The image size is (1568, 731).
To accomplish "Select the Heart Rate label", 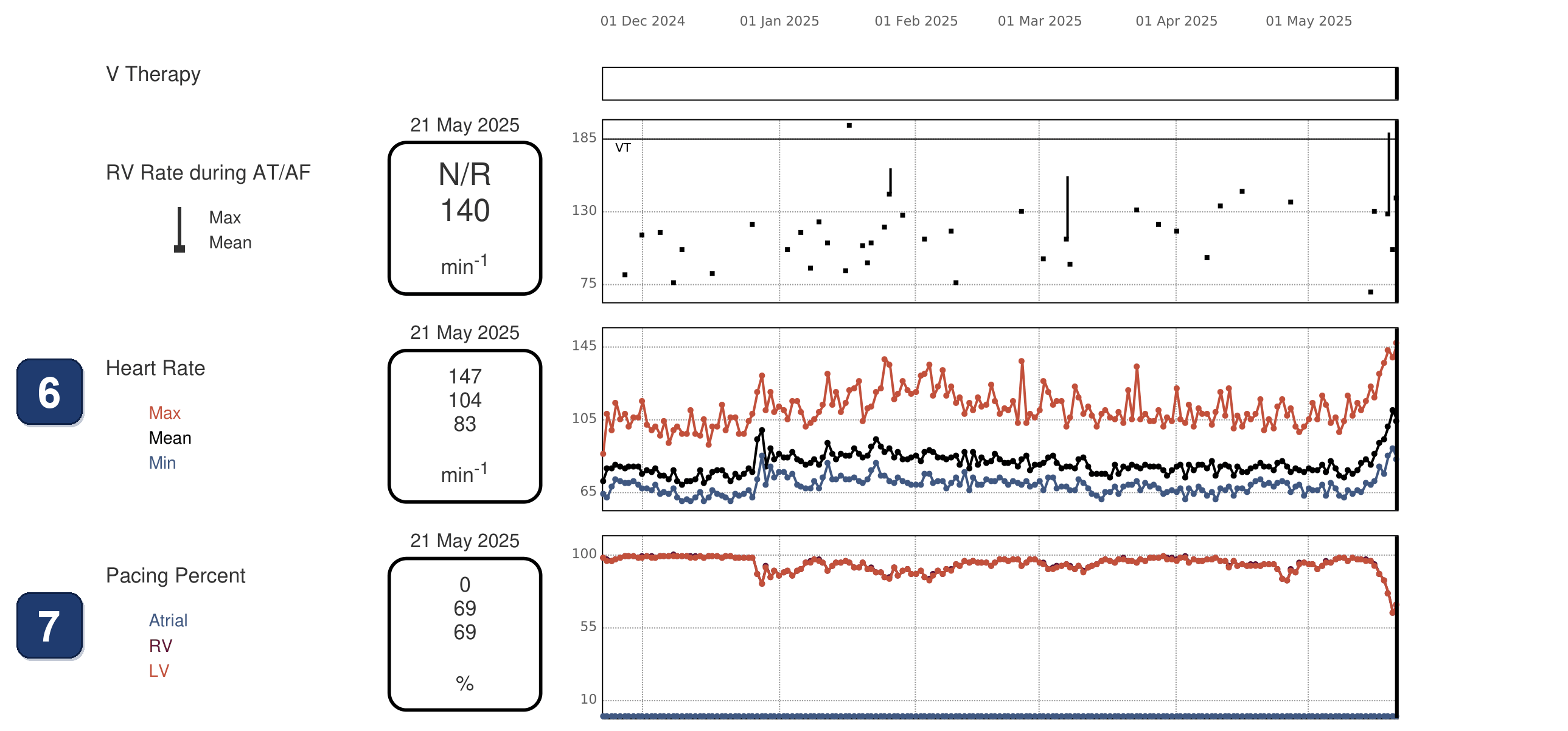I will (155, 368).
